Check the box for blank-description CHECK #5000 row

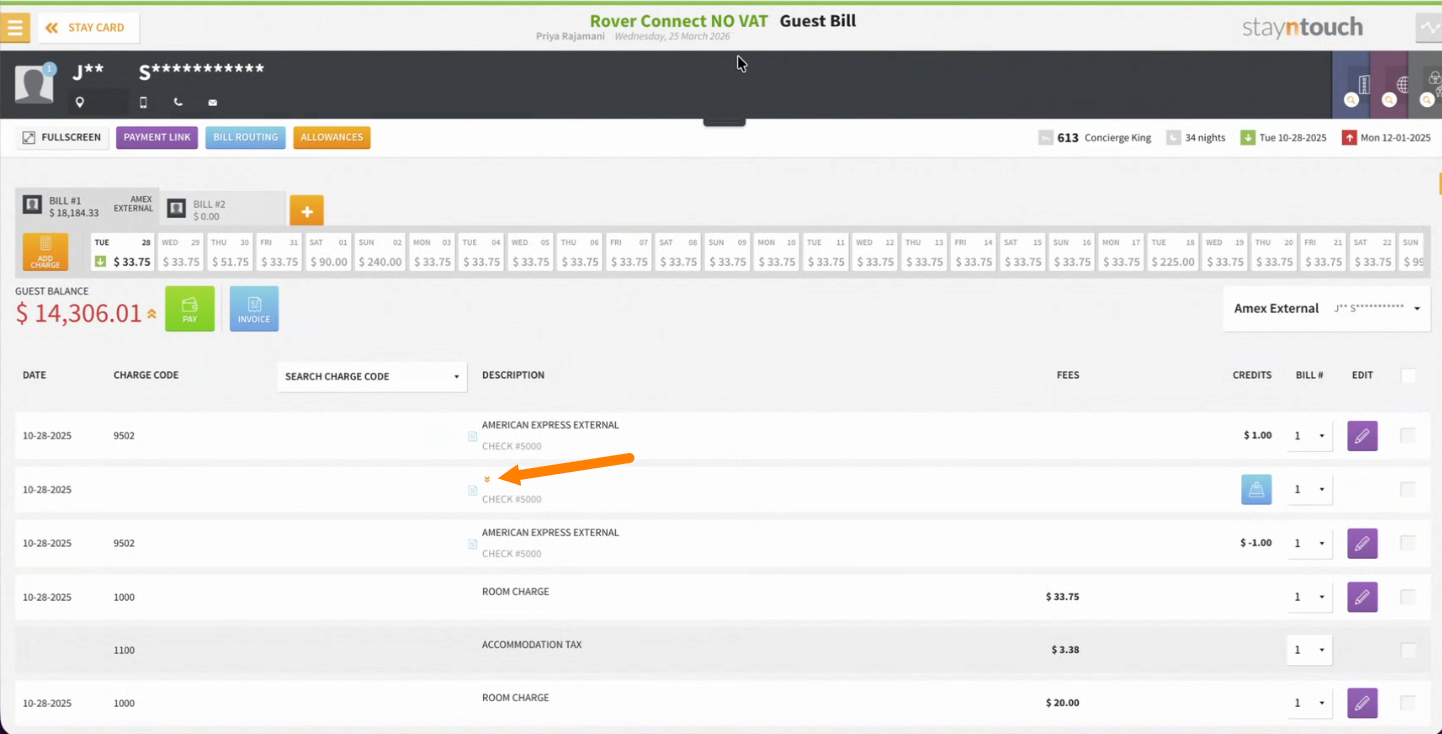tap(1408, 490)
